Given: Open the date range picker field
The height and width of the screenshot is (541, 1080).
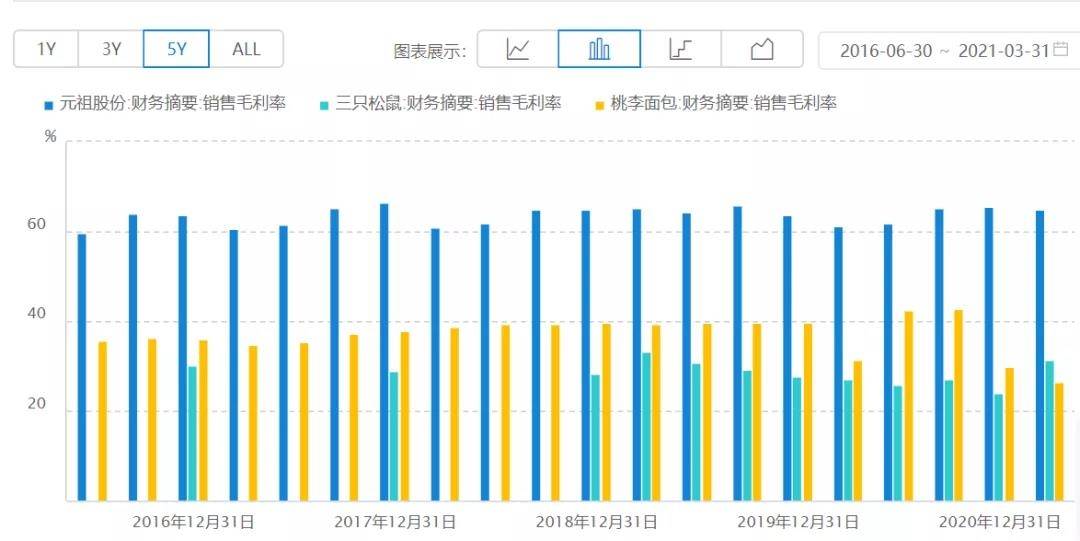Looking at the screenshot, I should (x=949, y=50).
